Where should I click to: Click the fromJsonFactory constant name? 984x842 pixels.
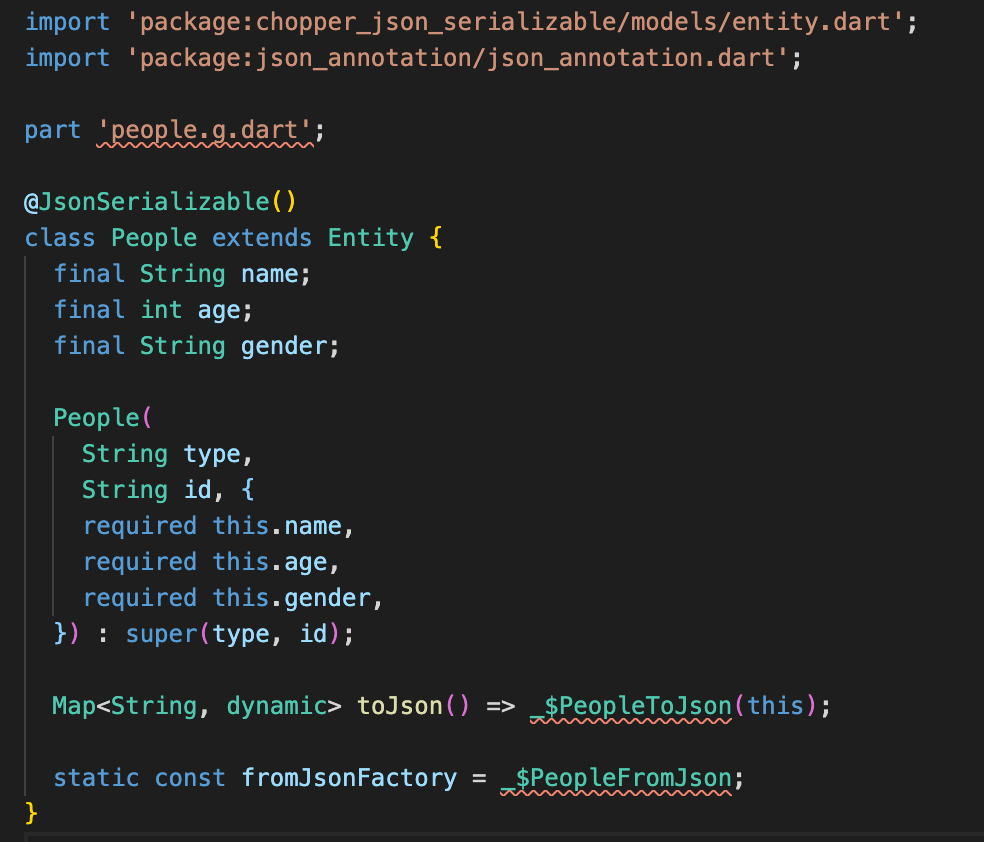(349, 779)
